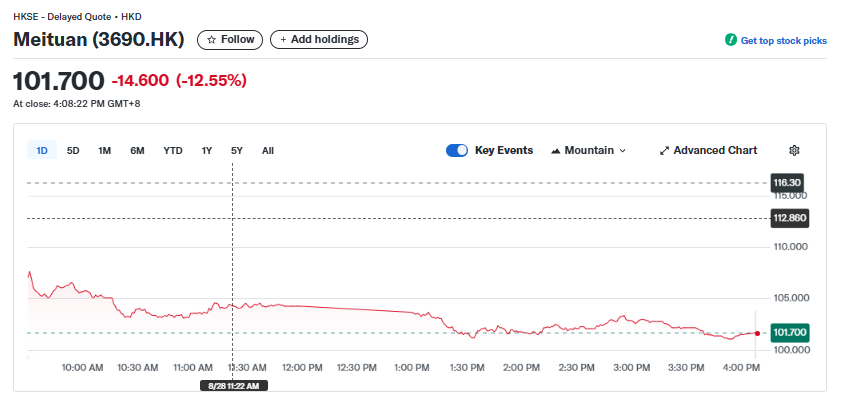This screenshot has width=841, height=398.
Task: Switch to YTD chart range
Action: [x=173, y=151]
